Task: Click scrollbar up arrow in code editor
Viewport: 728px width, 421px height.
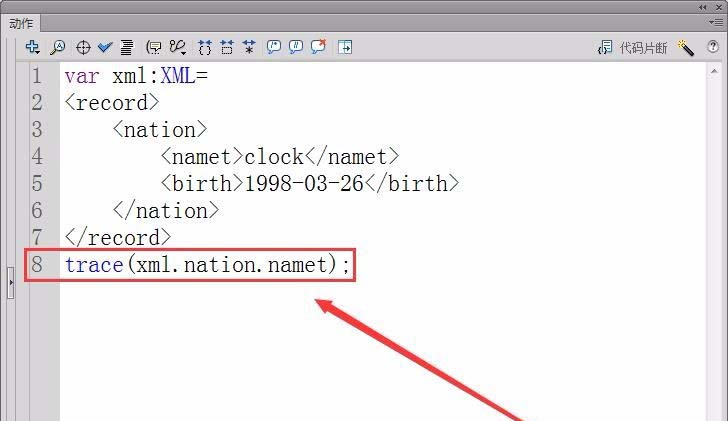Action: coord(714,71)
